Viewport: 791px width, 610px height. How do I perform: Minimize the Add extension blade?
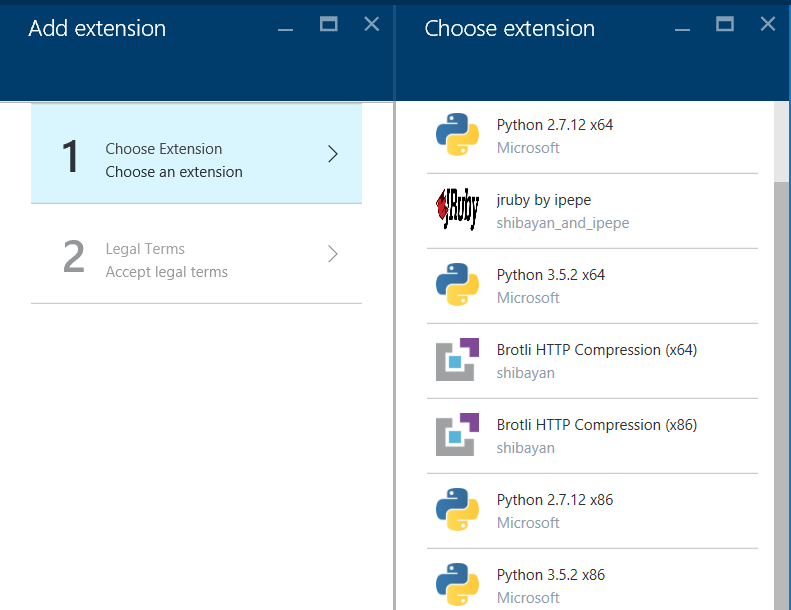point(285,30)
